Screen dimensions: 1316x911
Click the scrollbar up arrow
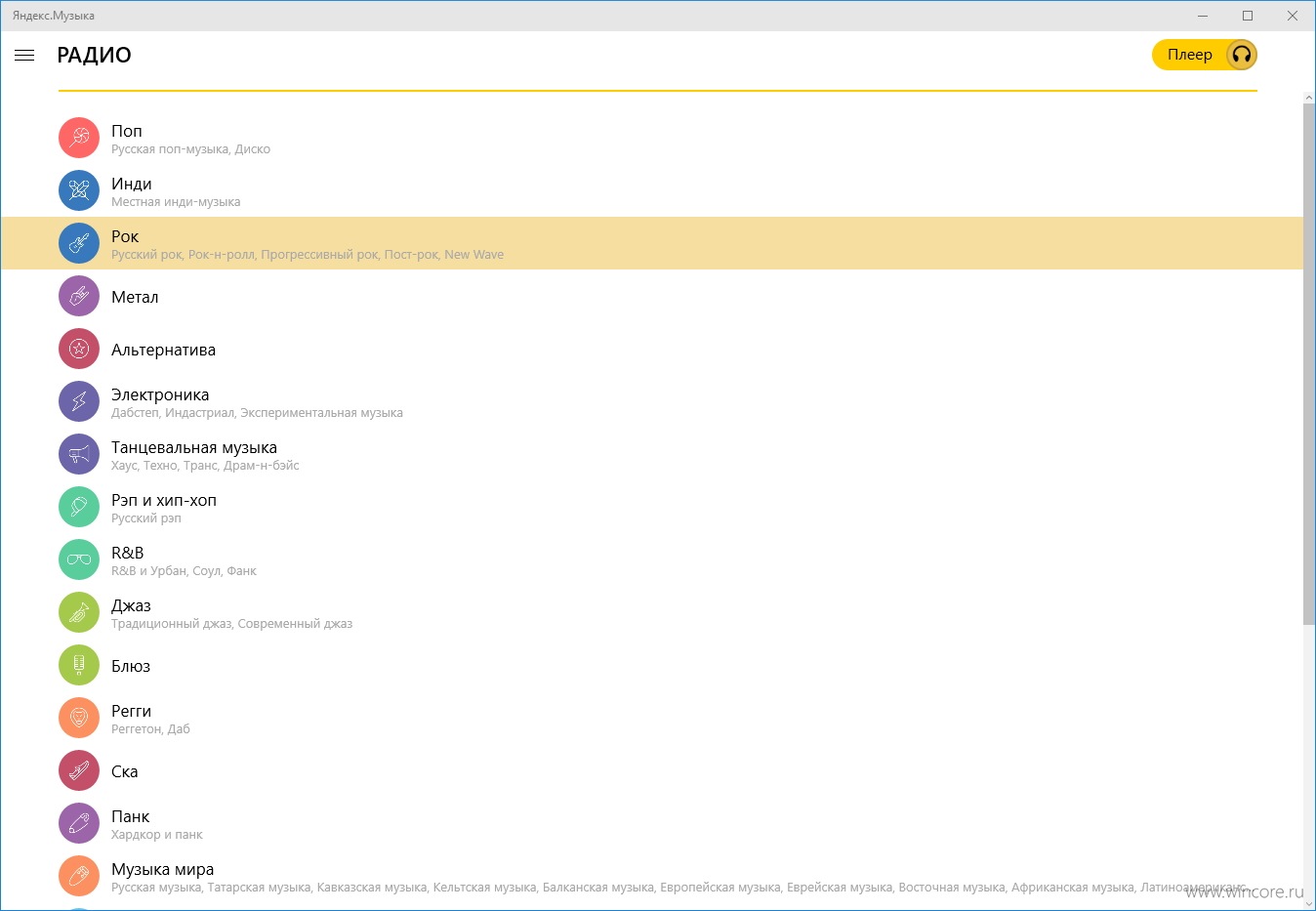[1309, 98]
